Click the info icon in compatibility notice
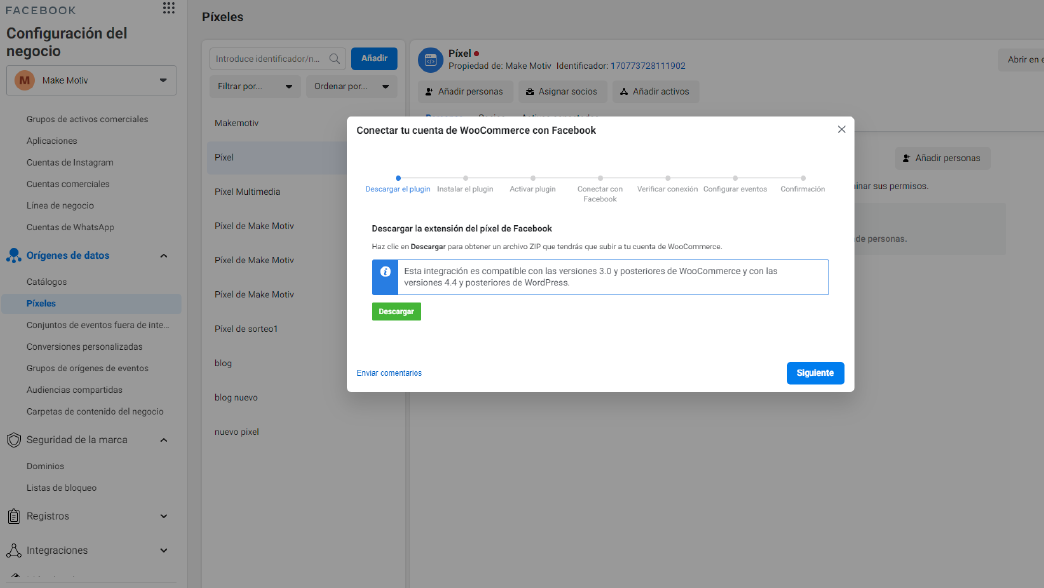This screenshot has width=1044, height=588. (385, 272)
